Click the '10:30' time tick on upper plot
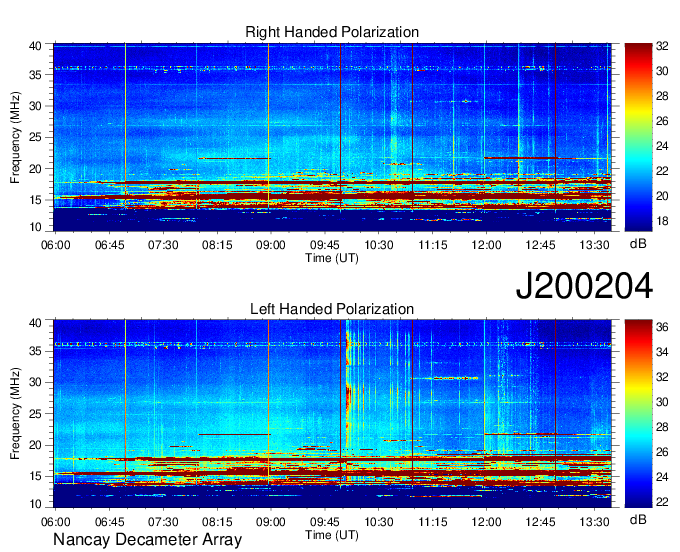 tap(379, 245)
